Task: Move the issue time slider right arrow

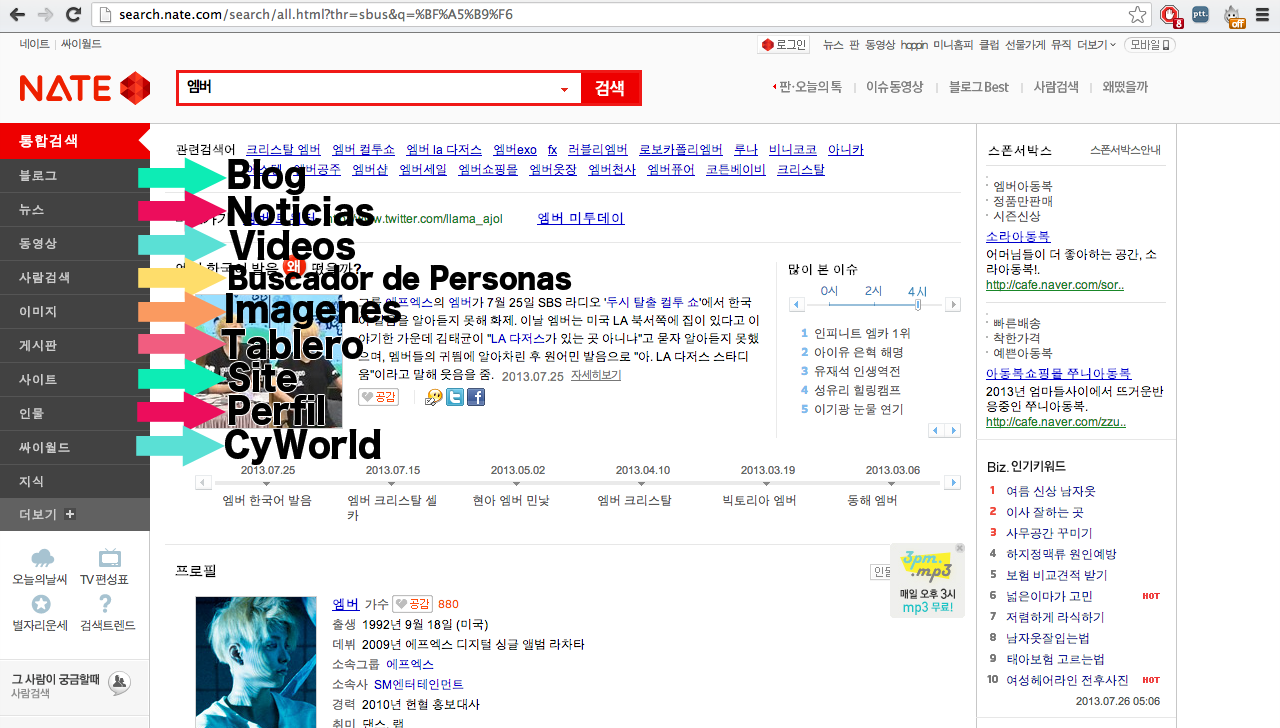Action: pyautogui.click(x=953, y=305)
